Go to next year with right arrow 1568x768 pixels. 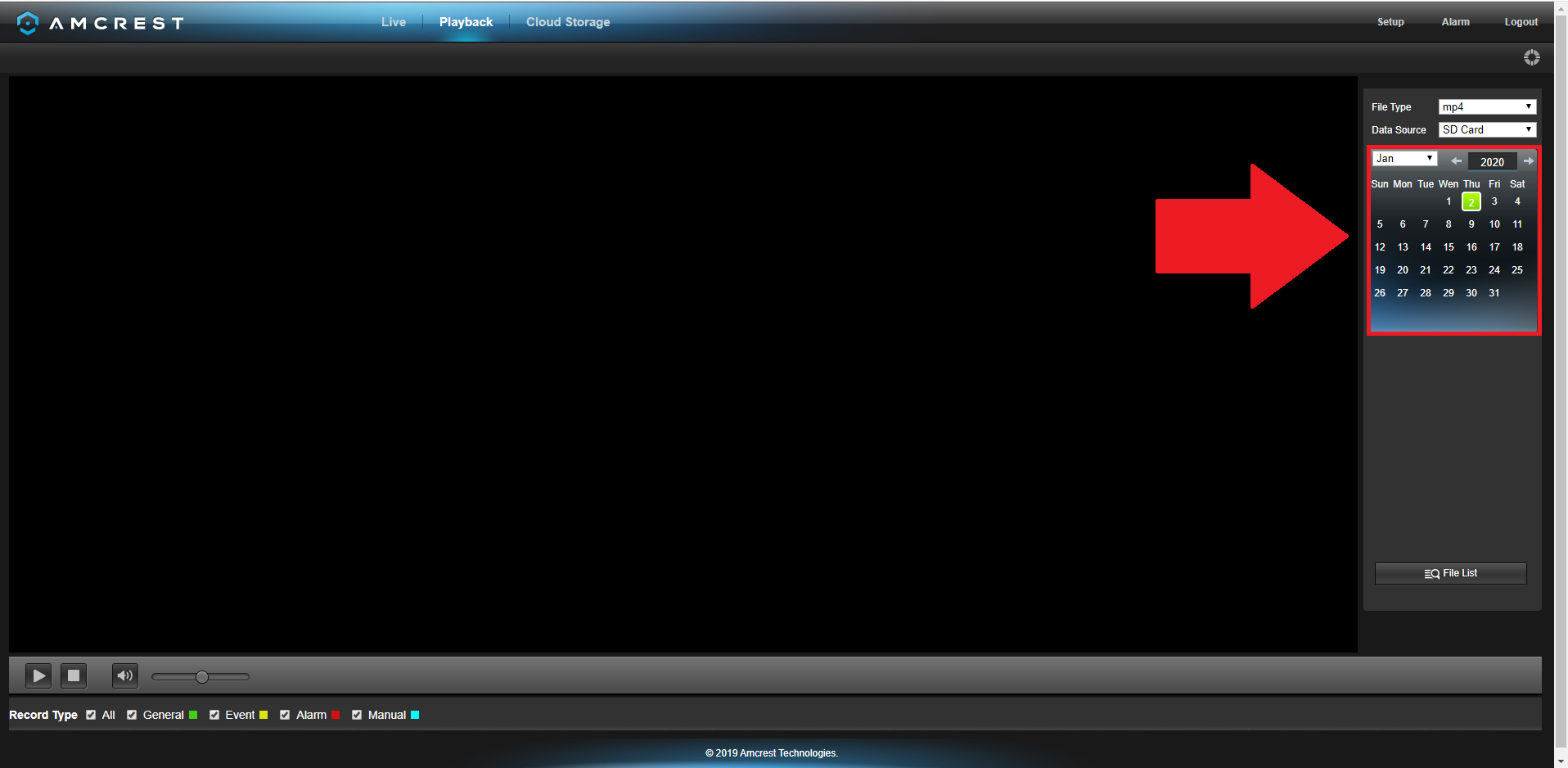point(1528,161)
